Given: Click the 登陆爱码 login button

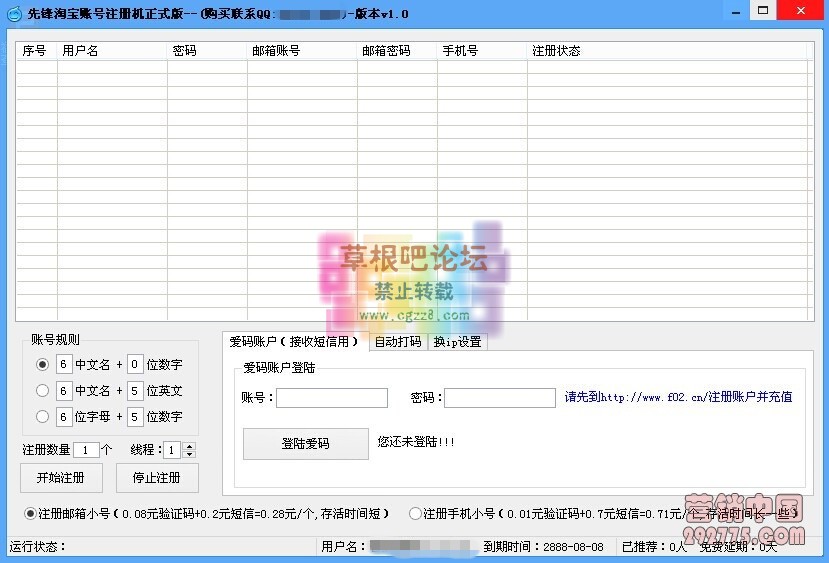Looking at the screenshot, I should pos(306,444).
